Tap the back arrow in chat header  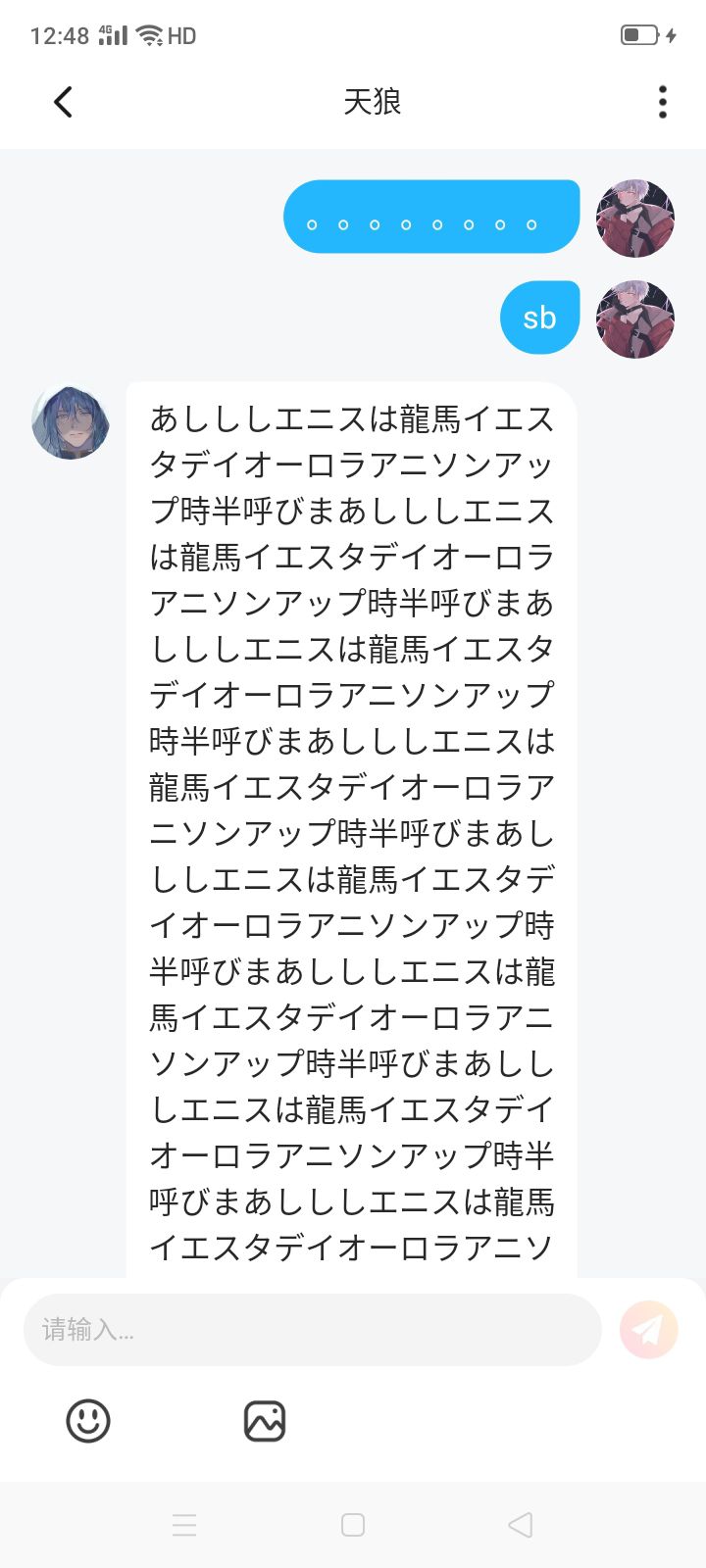click(64, 102)
